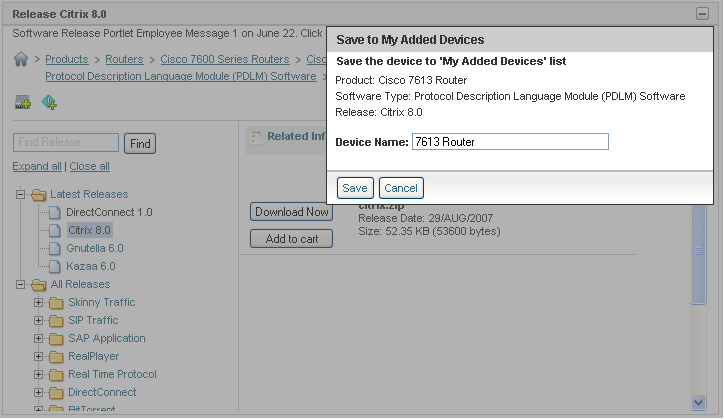Select the SIP Traffic tree label
The width and height of the screenshot is (724, 420).
[x=93, y=320]
